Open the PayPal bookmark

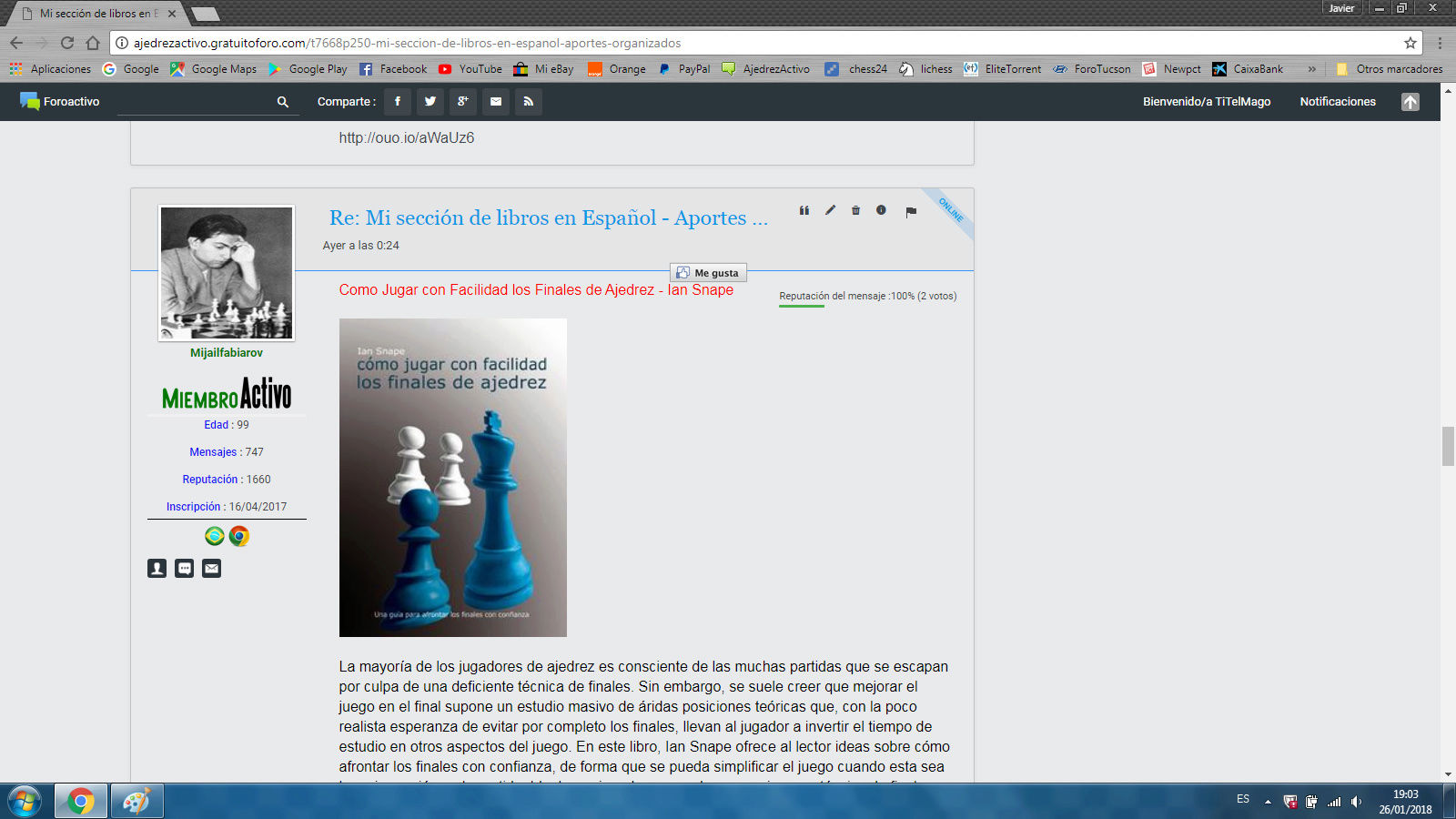(x=684, y=69)
